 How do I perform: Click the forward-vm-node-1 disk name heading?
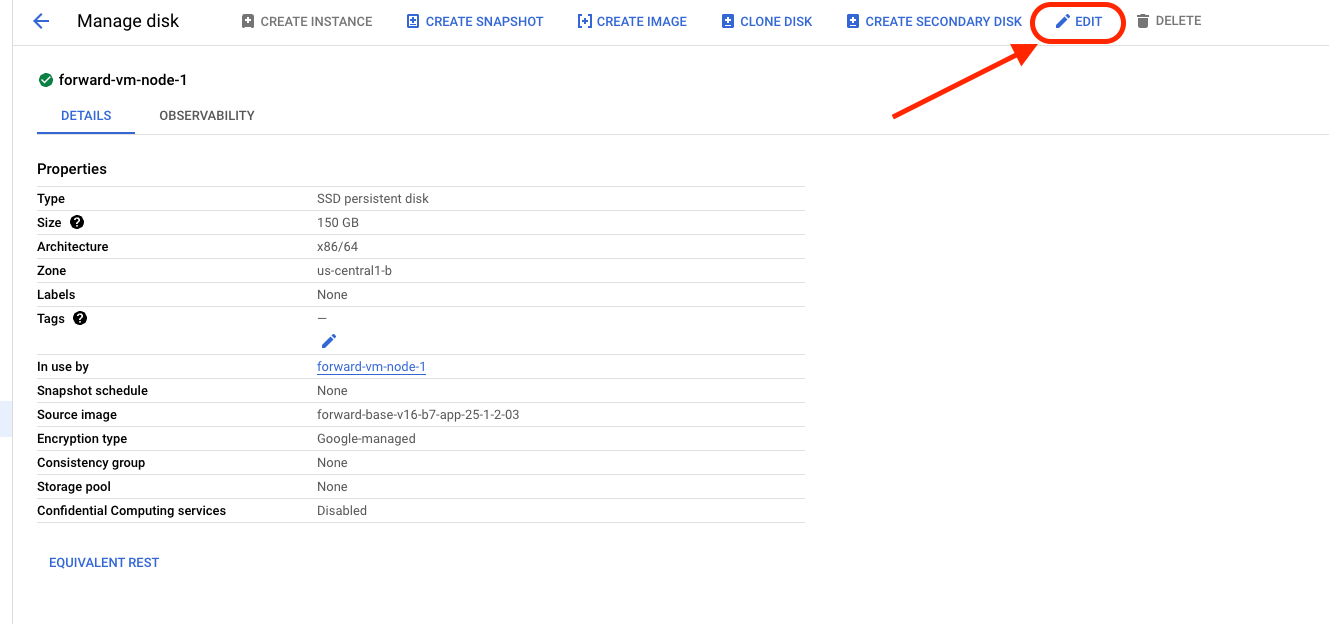122,80
